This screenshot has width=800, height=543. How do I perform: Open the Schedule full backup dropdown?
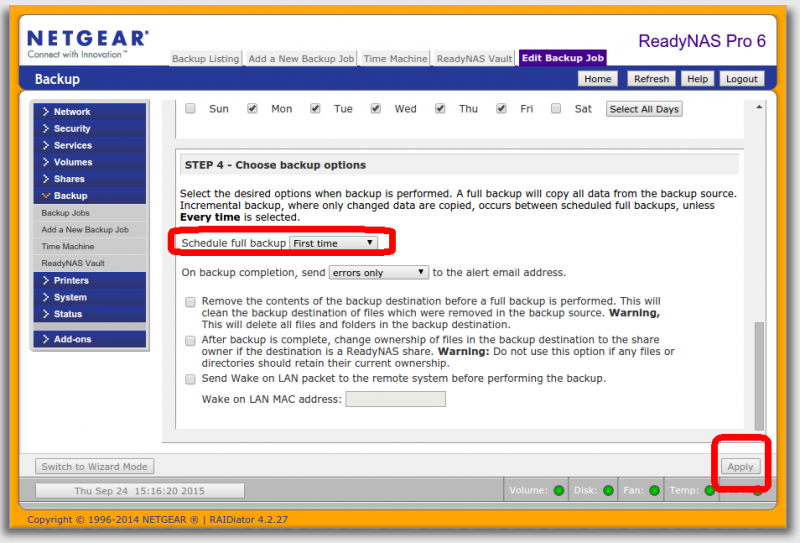333,243
